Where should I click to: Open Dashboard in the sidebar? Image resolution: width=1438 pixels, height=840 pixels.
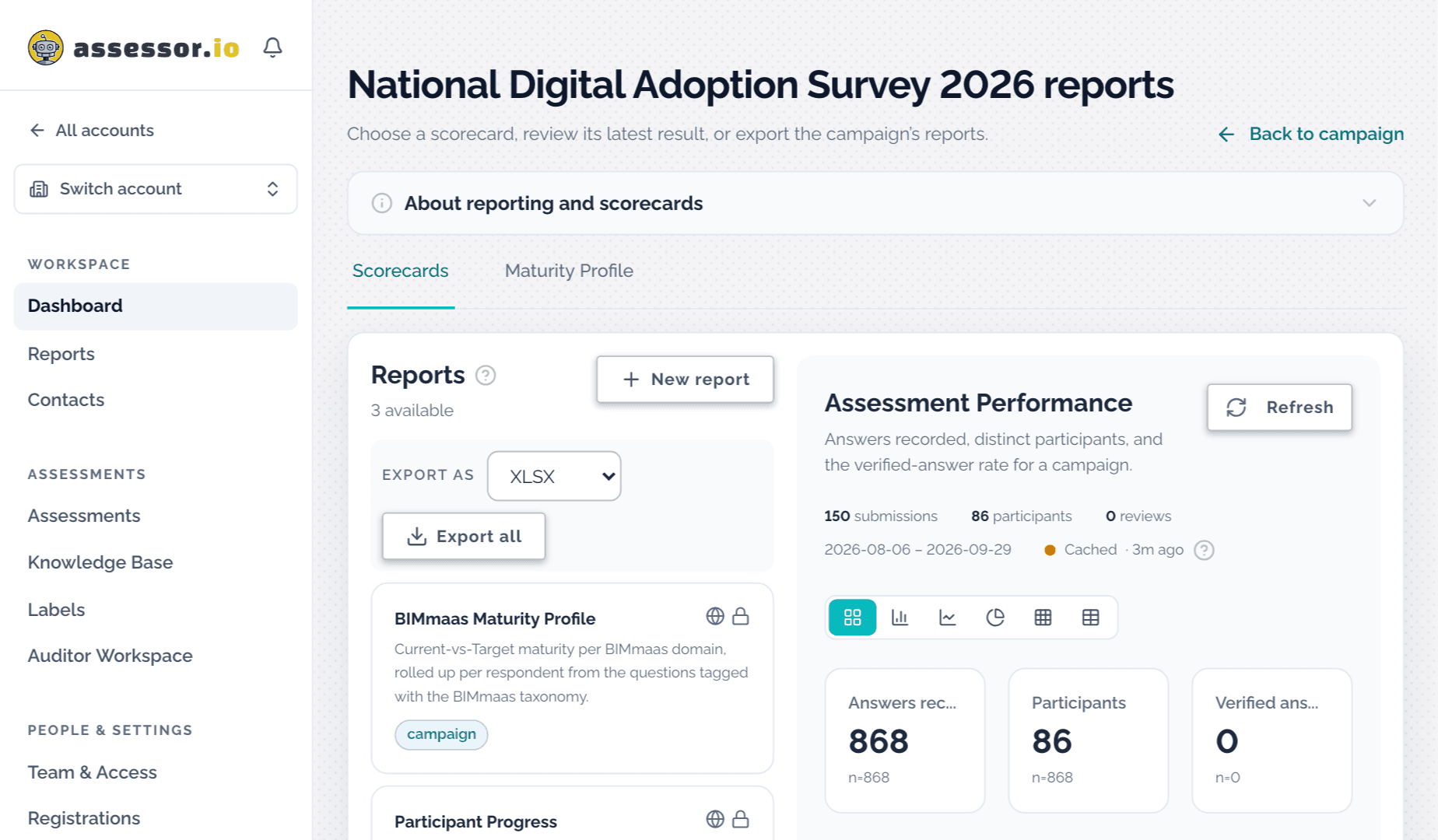pyautogui.click(x=156, y=306)
